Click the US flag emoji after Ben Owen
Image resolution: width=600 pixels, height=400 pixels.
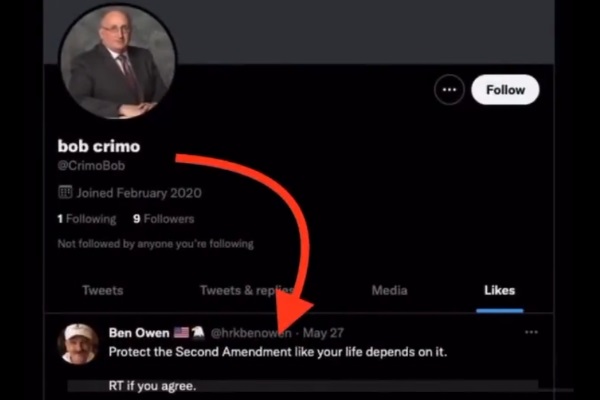coord(181,332)
